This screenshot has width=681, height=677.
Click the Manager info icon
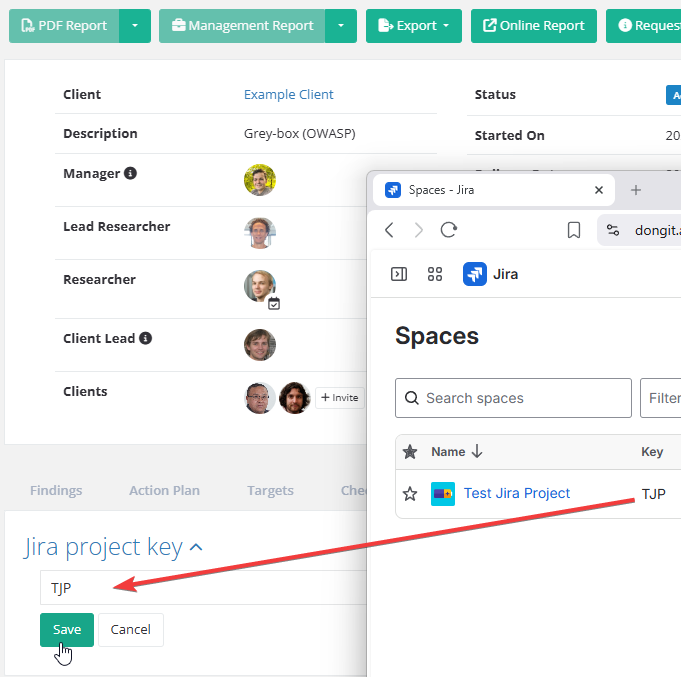tap(130, 173)
